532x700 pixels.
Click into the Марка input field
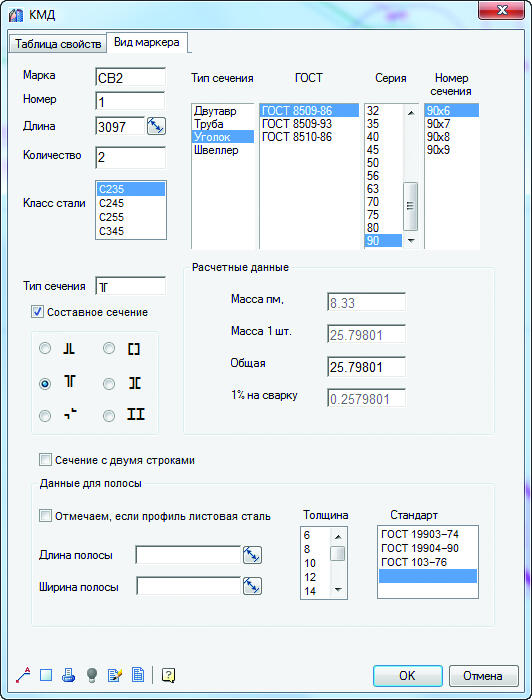click(130, 77)
